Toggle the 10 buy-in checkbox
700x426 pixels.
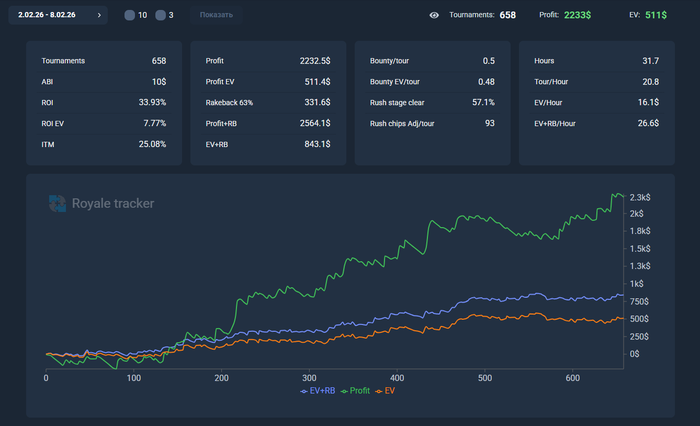[130, 16]
